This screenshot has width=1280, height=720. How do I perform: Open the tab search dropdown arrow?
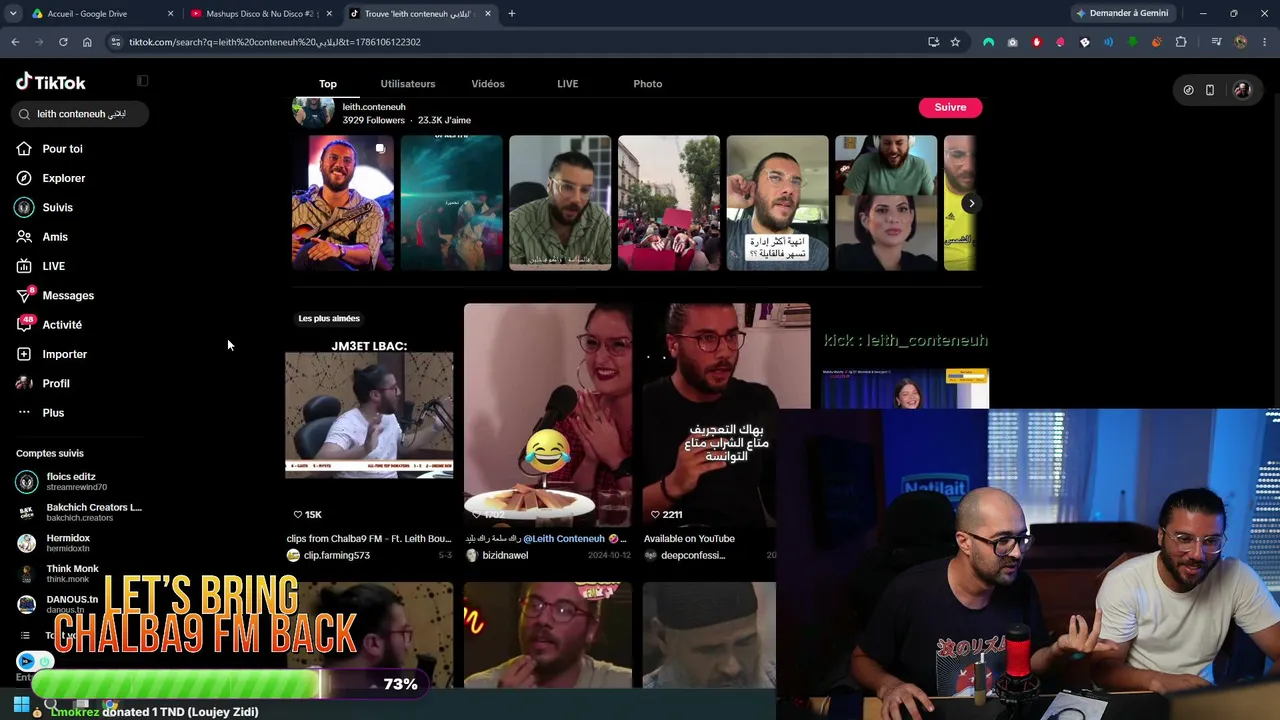[12, 14]
